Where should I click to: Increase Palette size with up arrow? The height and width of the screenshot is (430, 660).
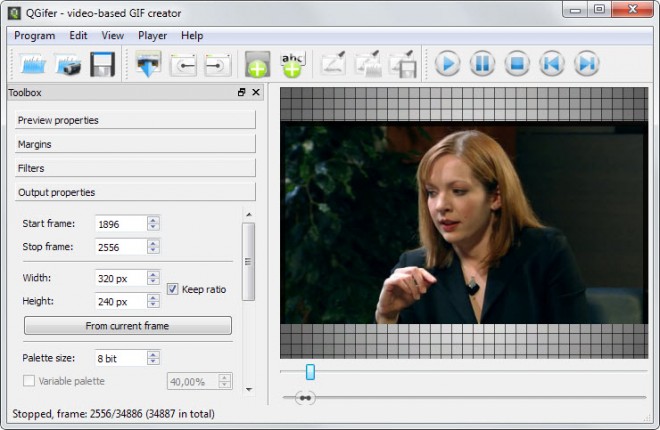pos(153,354)
